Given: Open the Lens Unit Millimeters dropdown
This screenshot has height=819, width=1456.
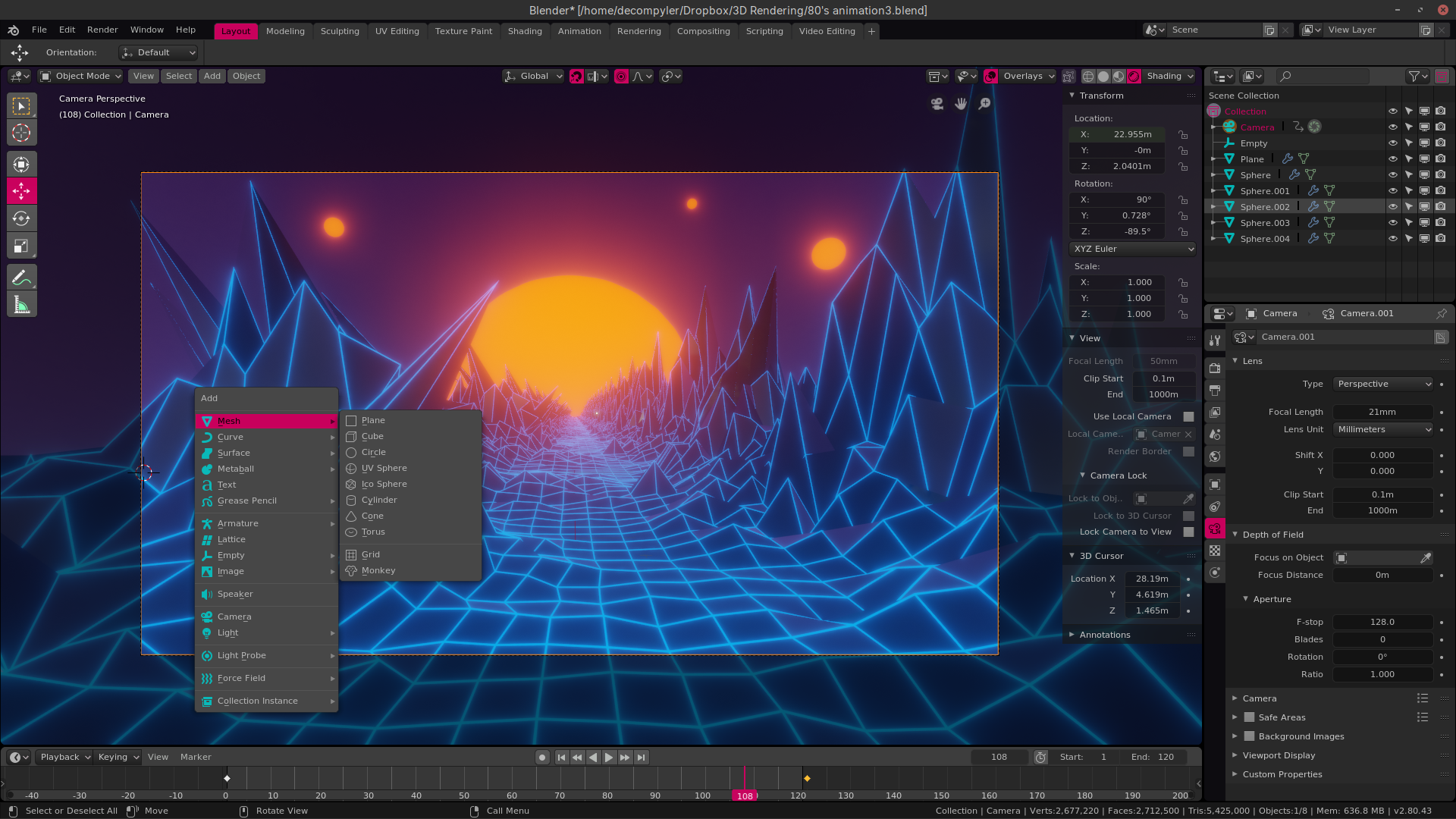Looking at the screenshot, I should 1383,429.
